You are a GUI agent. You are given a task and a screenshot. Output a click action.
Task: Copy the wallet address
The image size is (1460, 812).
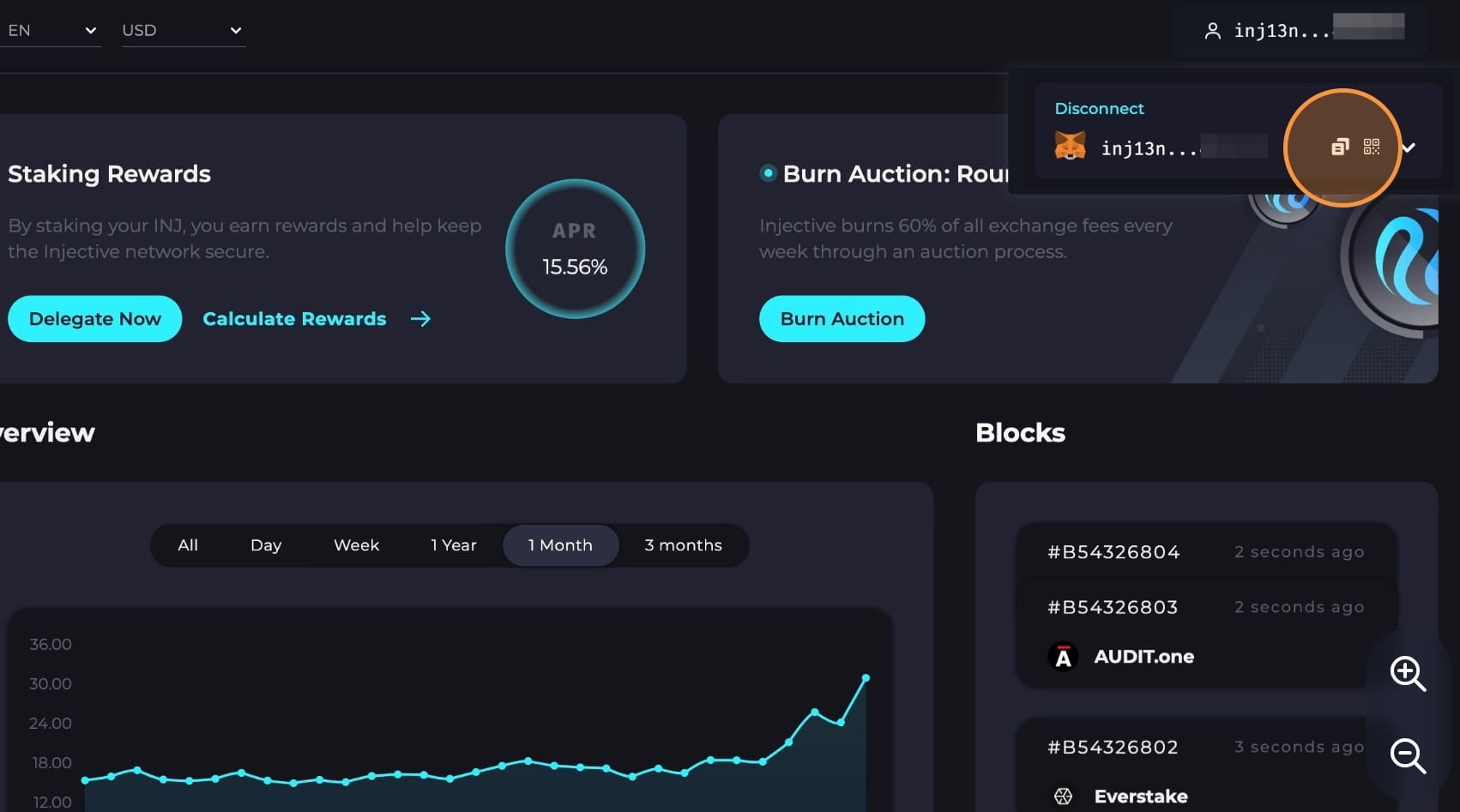[1339, 147]
